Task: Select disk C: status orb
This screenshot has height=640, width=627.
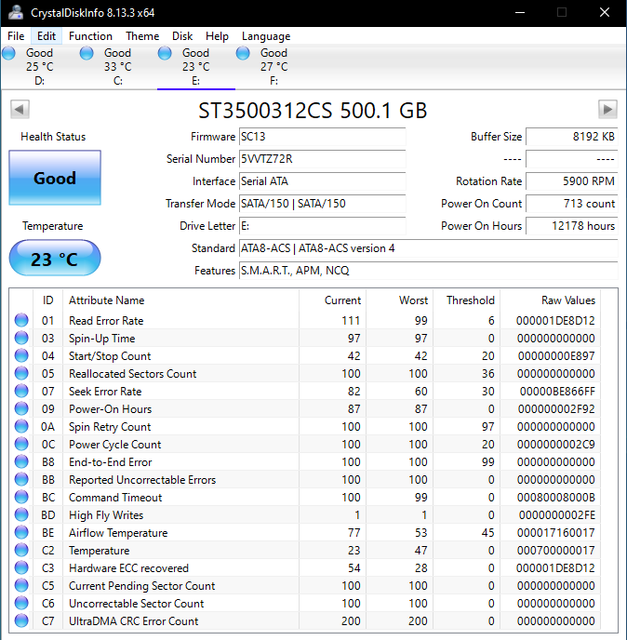Action: 87,53
